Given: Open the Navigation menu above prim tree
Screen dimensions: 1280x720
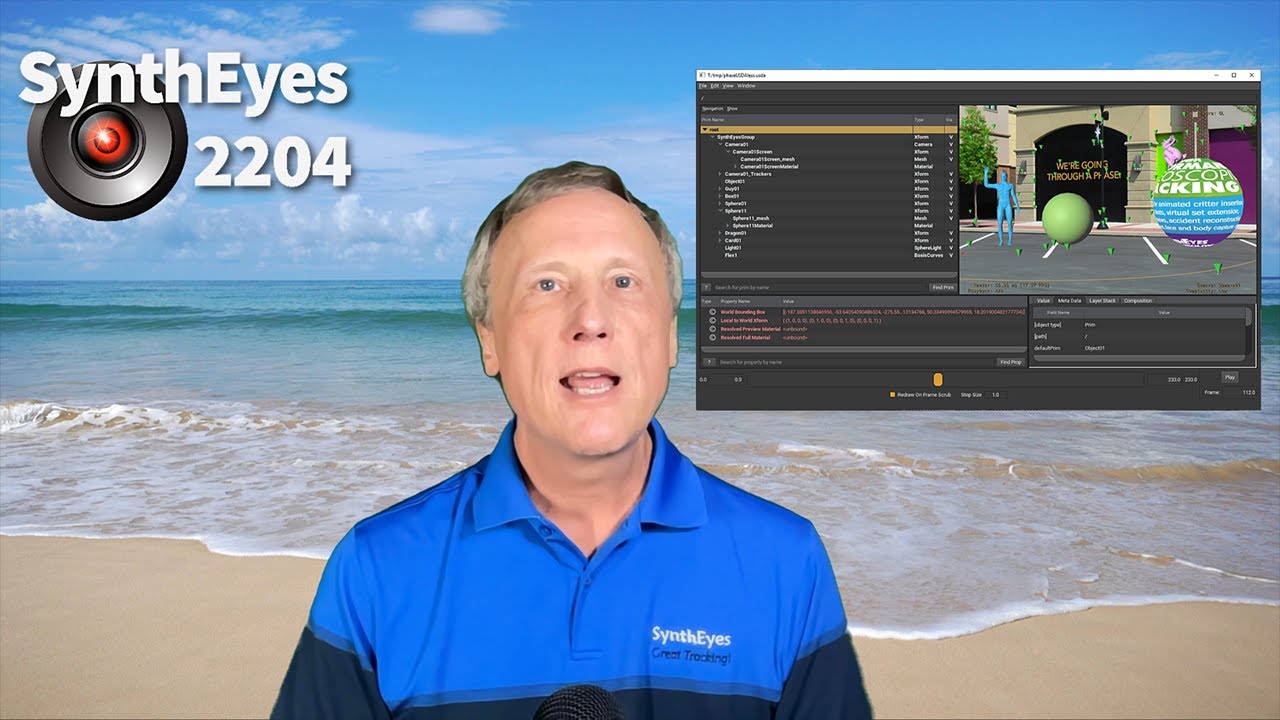Looking at the screenshot, I should (x=712, y=108).
